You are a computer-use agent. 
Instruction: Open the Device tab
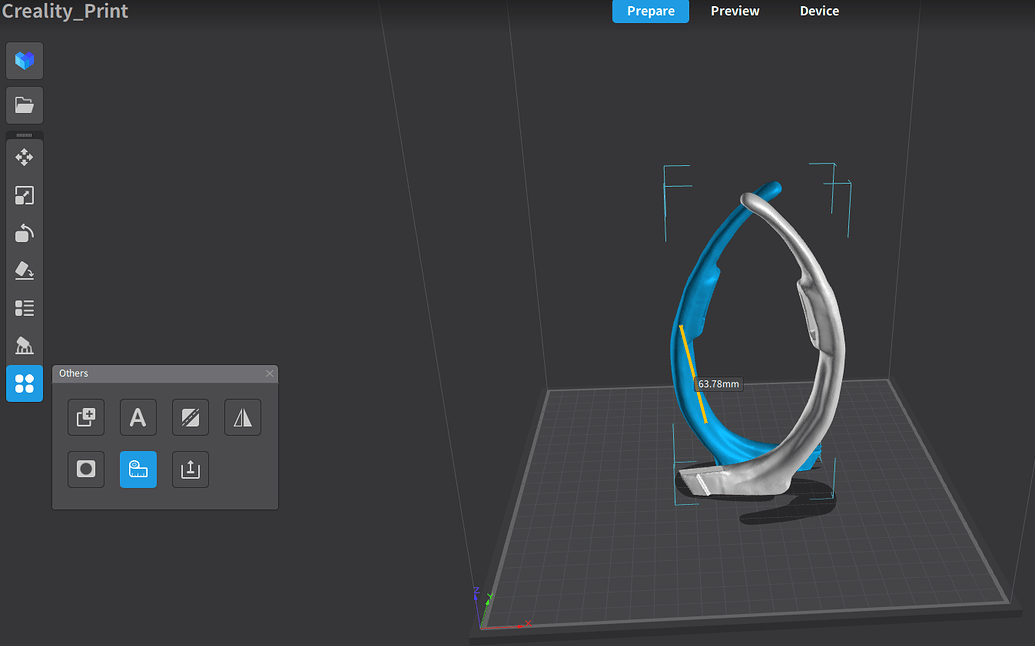pyautogui.click(x=819, y=11)
